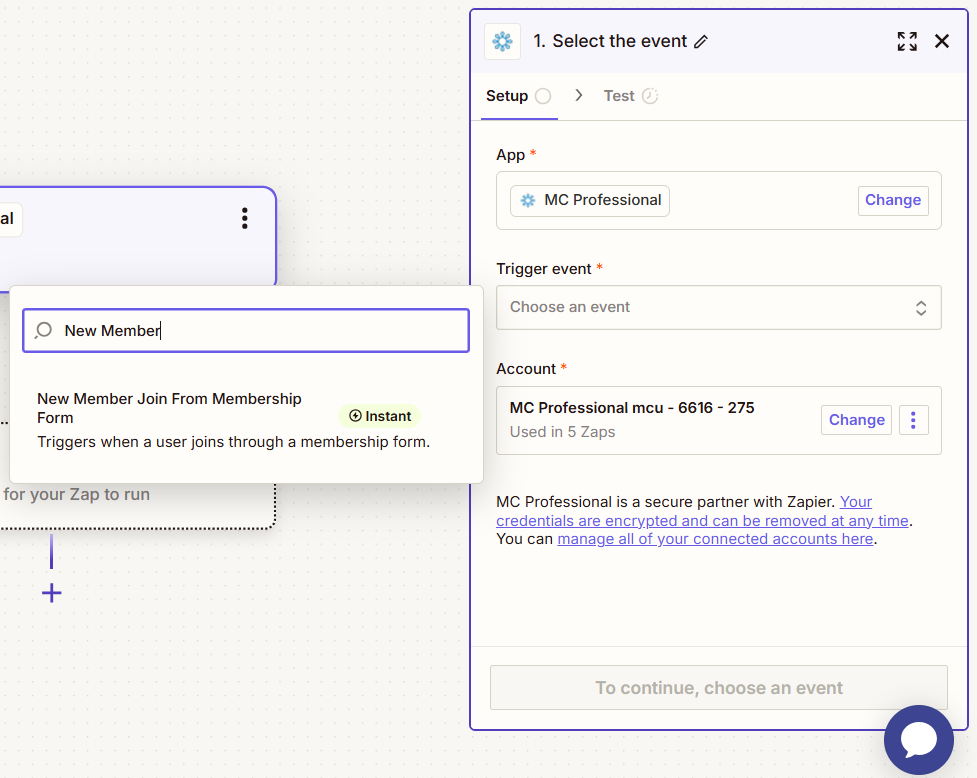Add a step with the plus icon
Screen dimensions: 977x778
52,593
